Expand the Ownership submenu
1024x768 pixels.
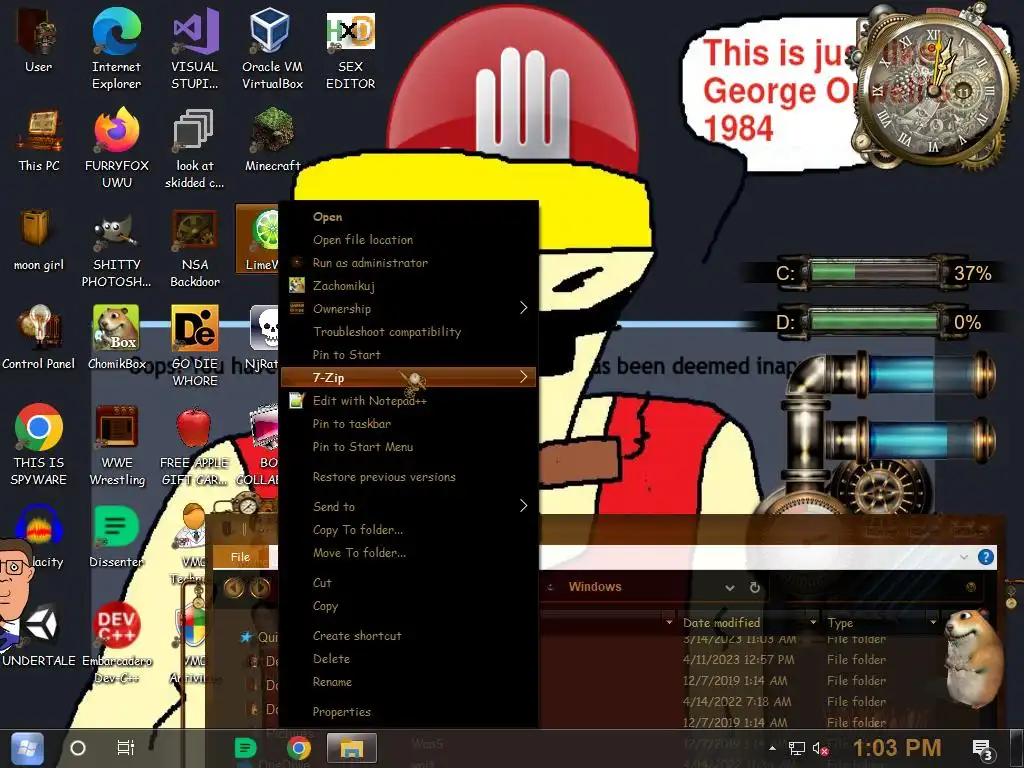click(408, 308)
